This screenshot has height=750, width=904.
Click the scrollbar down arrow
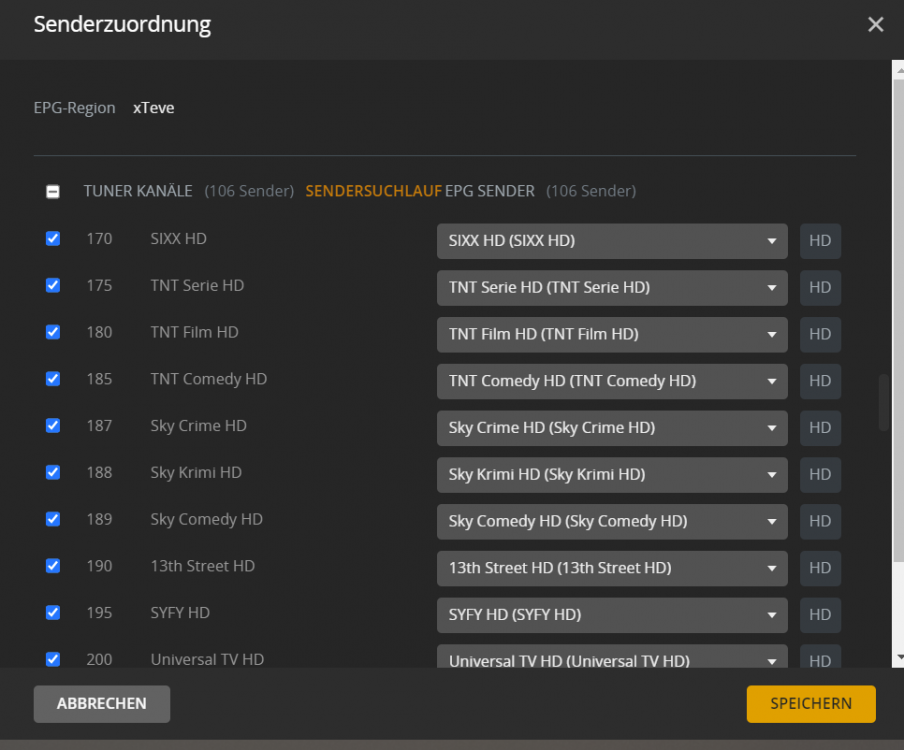pyautogui.click(x=899, y=657)
